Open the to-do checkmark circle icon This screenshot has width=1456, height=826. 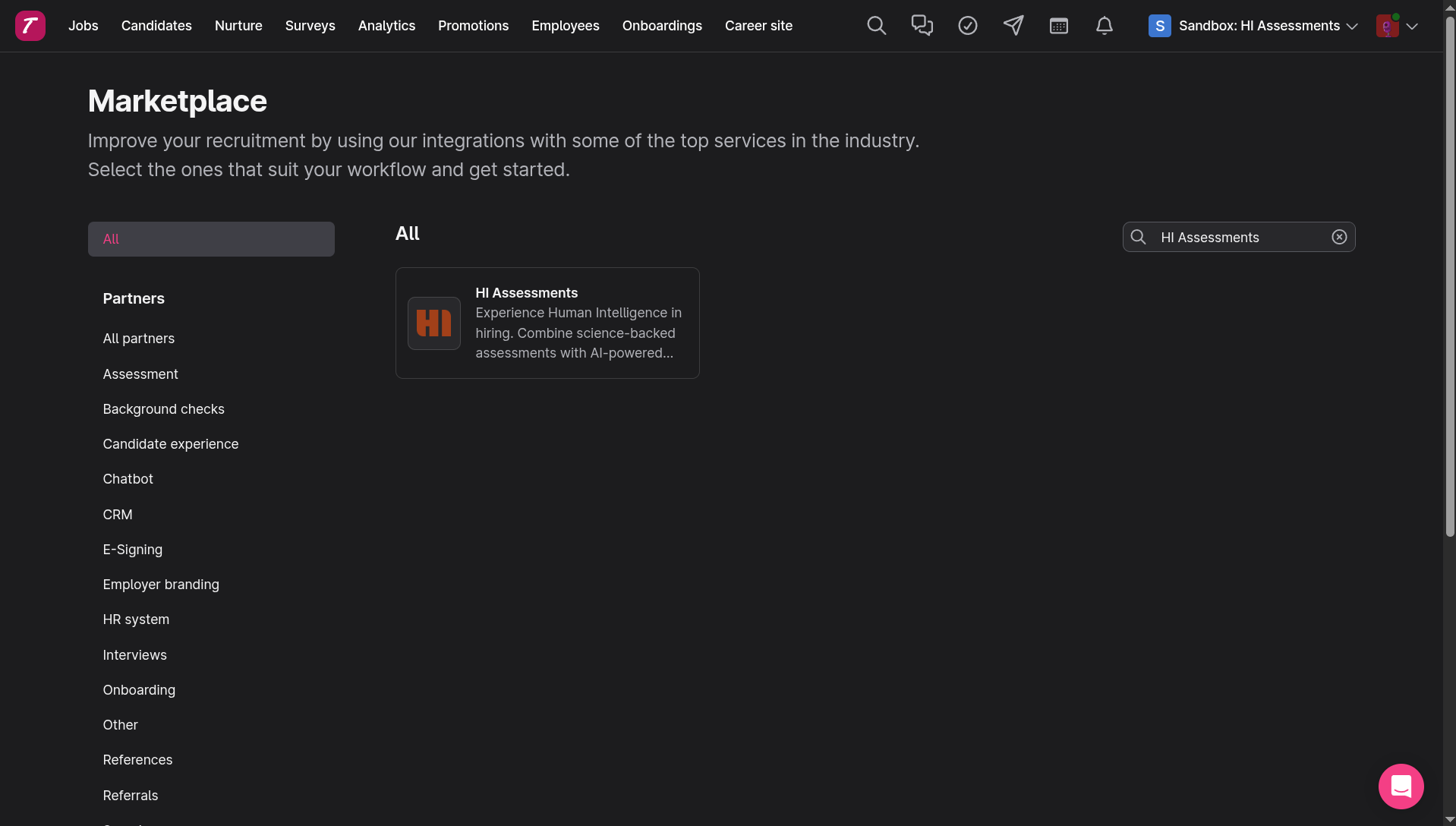[967, 26]
